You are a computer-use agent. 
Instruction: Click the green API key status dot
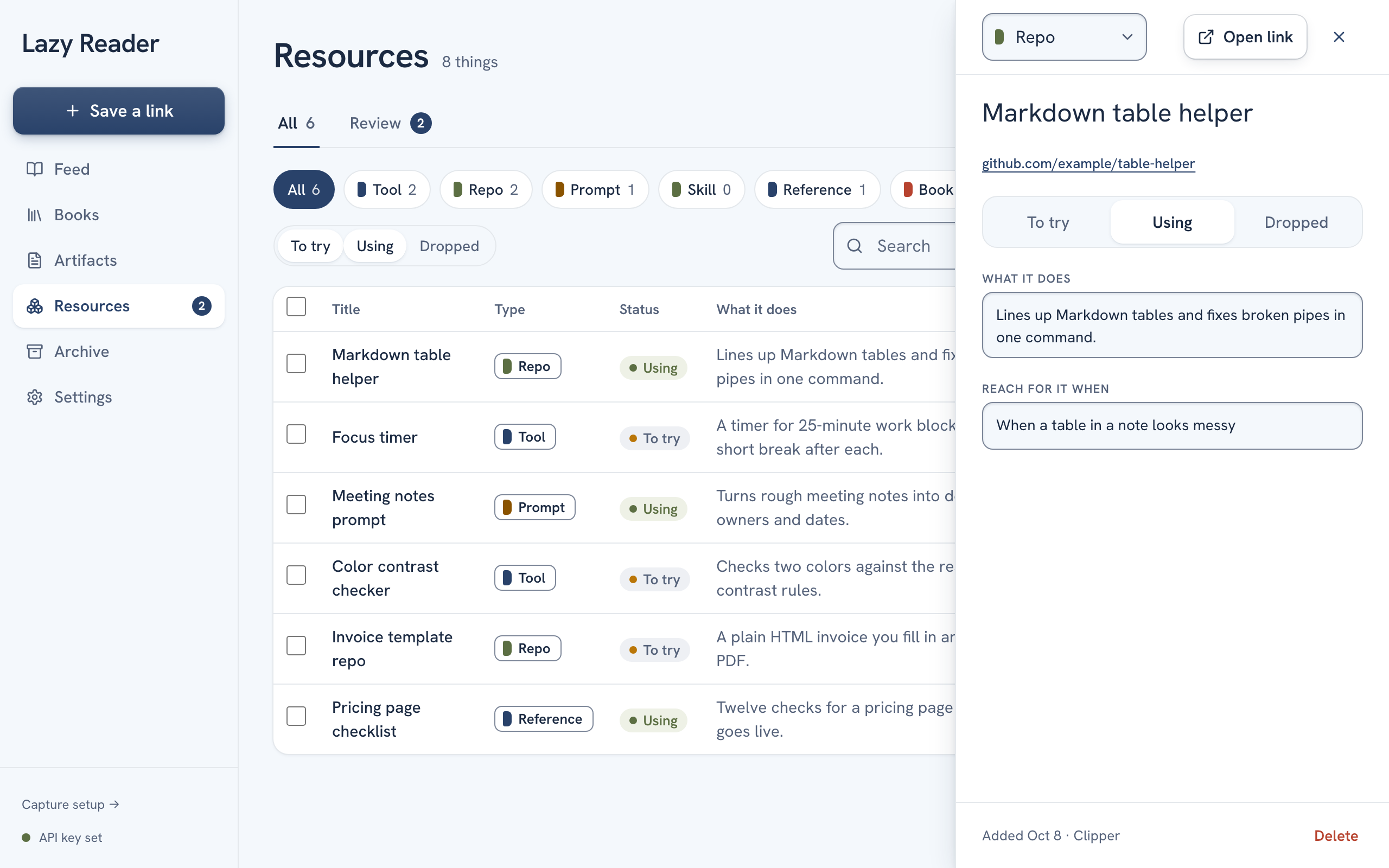[26, 838]
